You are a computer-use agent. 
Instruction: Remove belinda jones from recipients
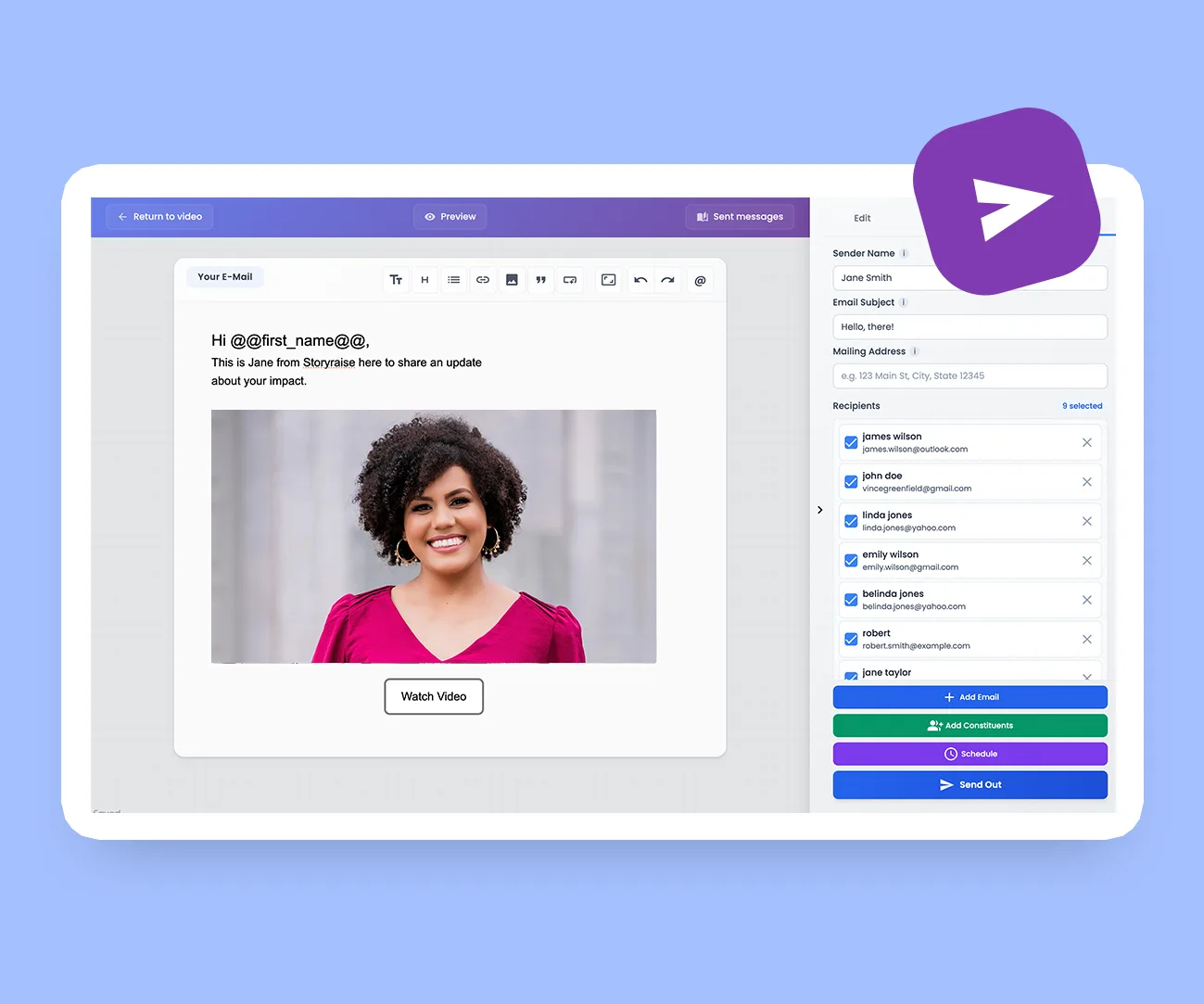[x=1087, y=600]
